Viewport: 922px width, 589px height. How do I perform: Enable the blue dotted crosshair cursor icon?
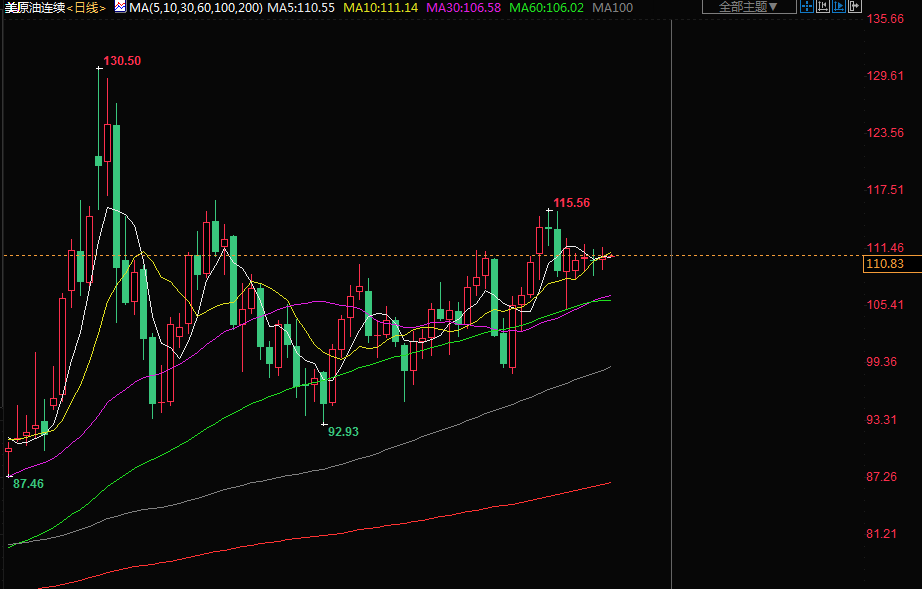[x=807, y=6]
